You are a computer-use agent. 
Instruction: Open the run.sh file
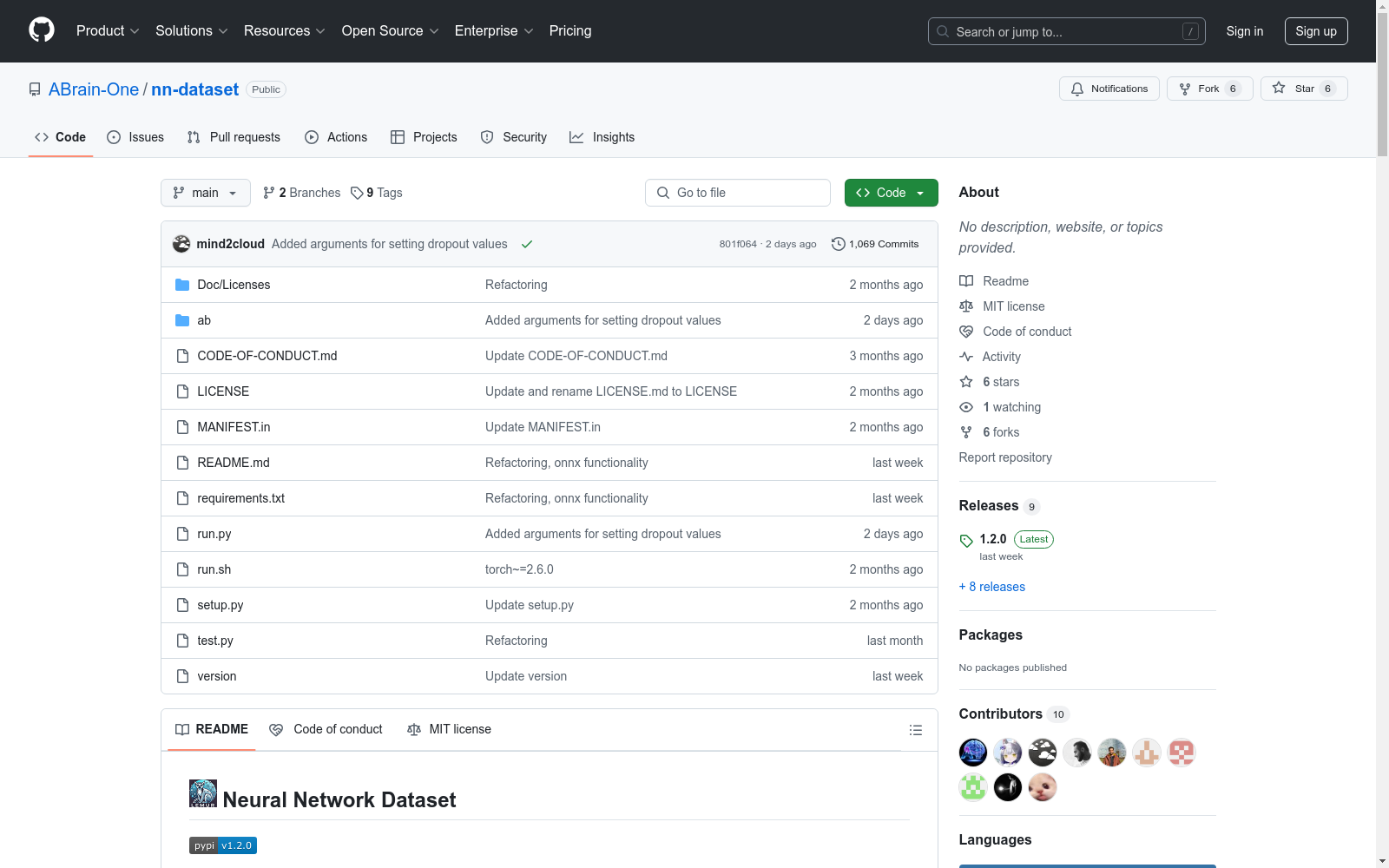pyautogui.click(x=214, y=569)
